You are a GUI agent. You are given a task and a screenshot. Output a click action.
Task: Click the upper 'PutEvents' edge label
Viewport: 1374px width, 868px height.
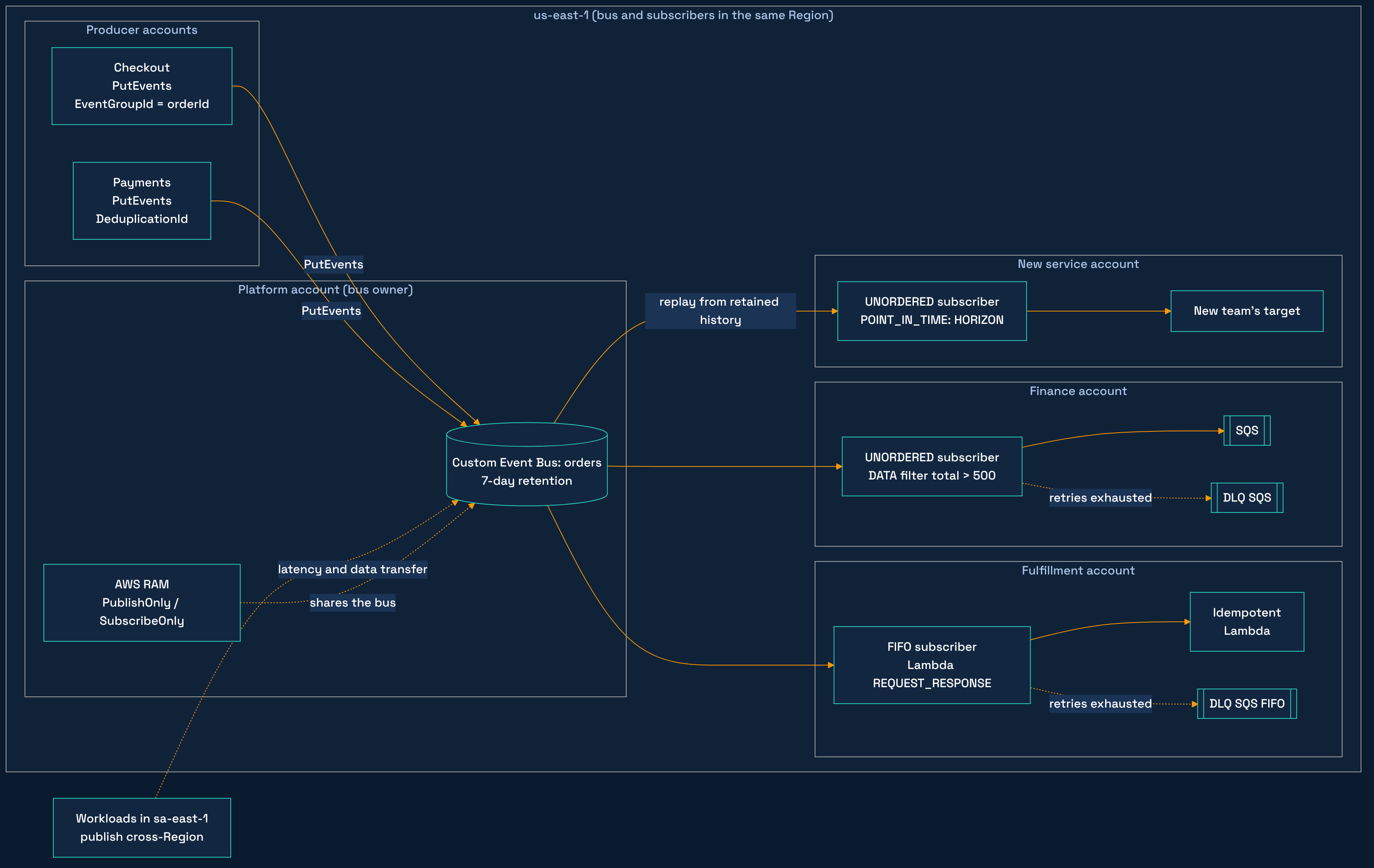(333, 264)
